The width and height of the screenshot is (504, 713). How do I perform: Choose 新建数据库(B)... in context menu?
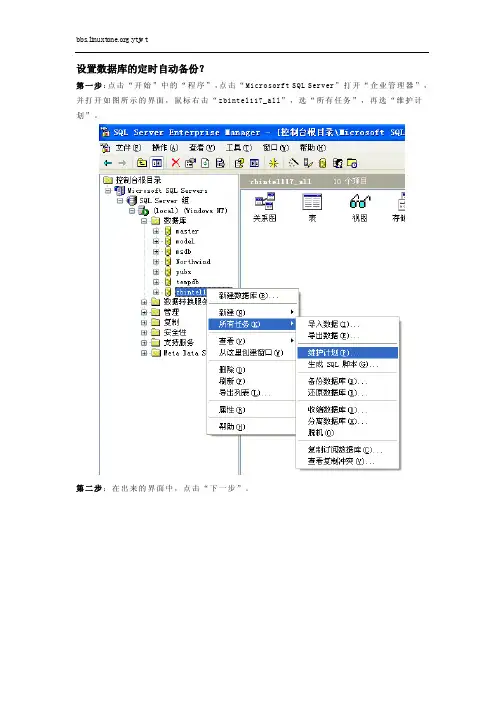[253, 296]
